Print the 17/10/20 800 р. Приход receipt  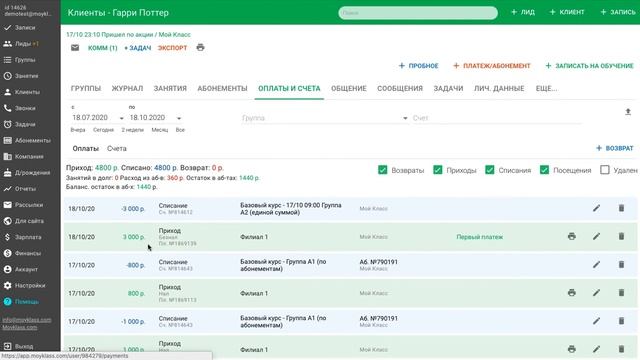click(x=571, y=293)
